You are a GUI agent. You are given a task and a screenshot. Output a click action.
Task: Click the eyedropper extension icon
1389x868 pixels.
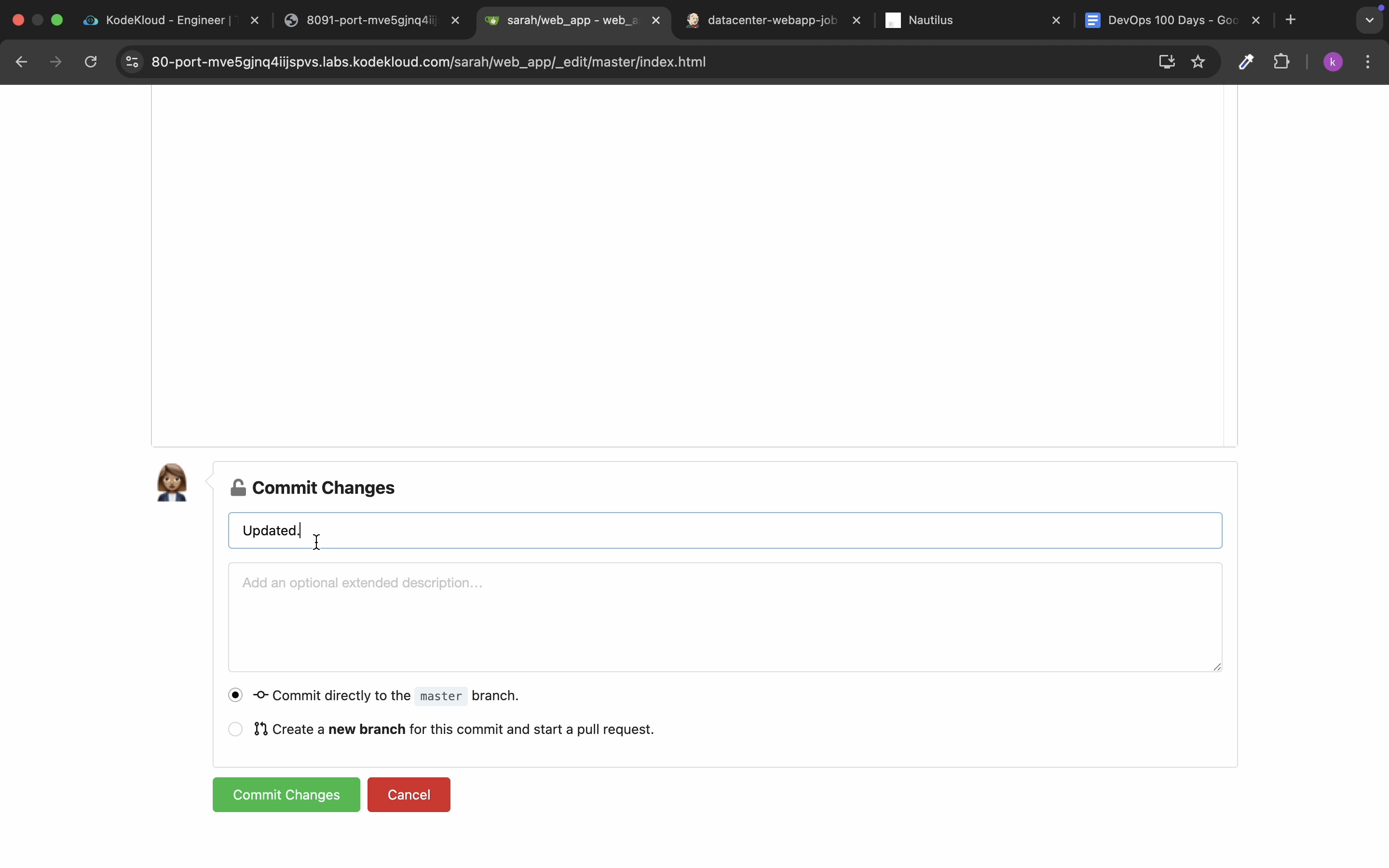1245,62
